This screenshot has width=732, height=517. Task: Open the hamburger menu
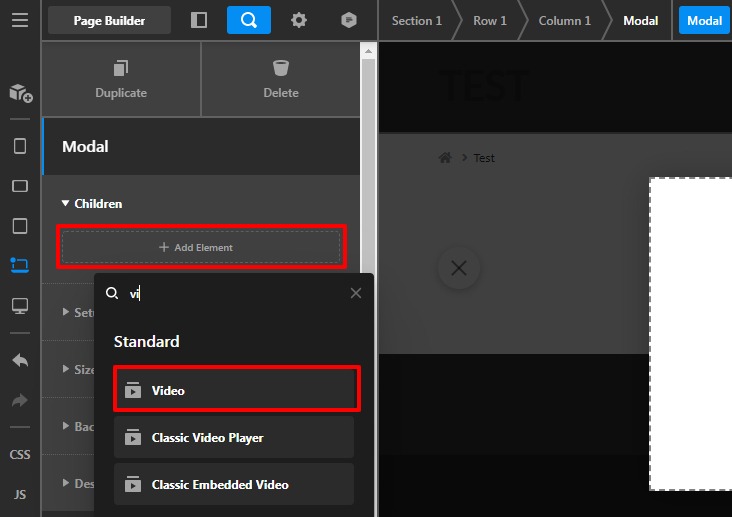tap(20, 20)
